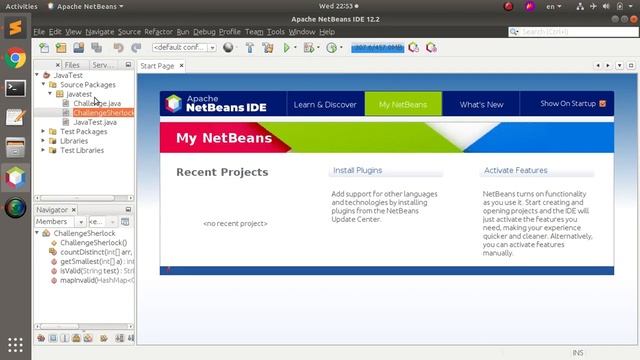
Task: Click the Profile Project clock icon
Action: pyautogui.click(x=331, y=48)
